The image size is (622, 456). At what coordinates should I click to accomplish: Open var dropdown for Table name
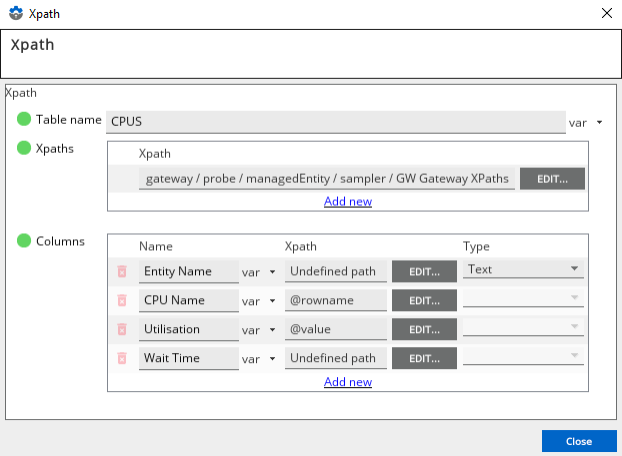click(x=586, y=122)
